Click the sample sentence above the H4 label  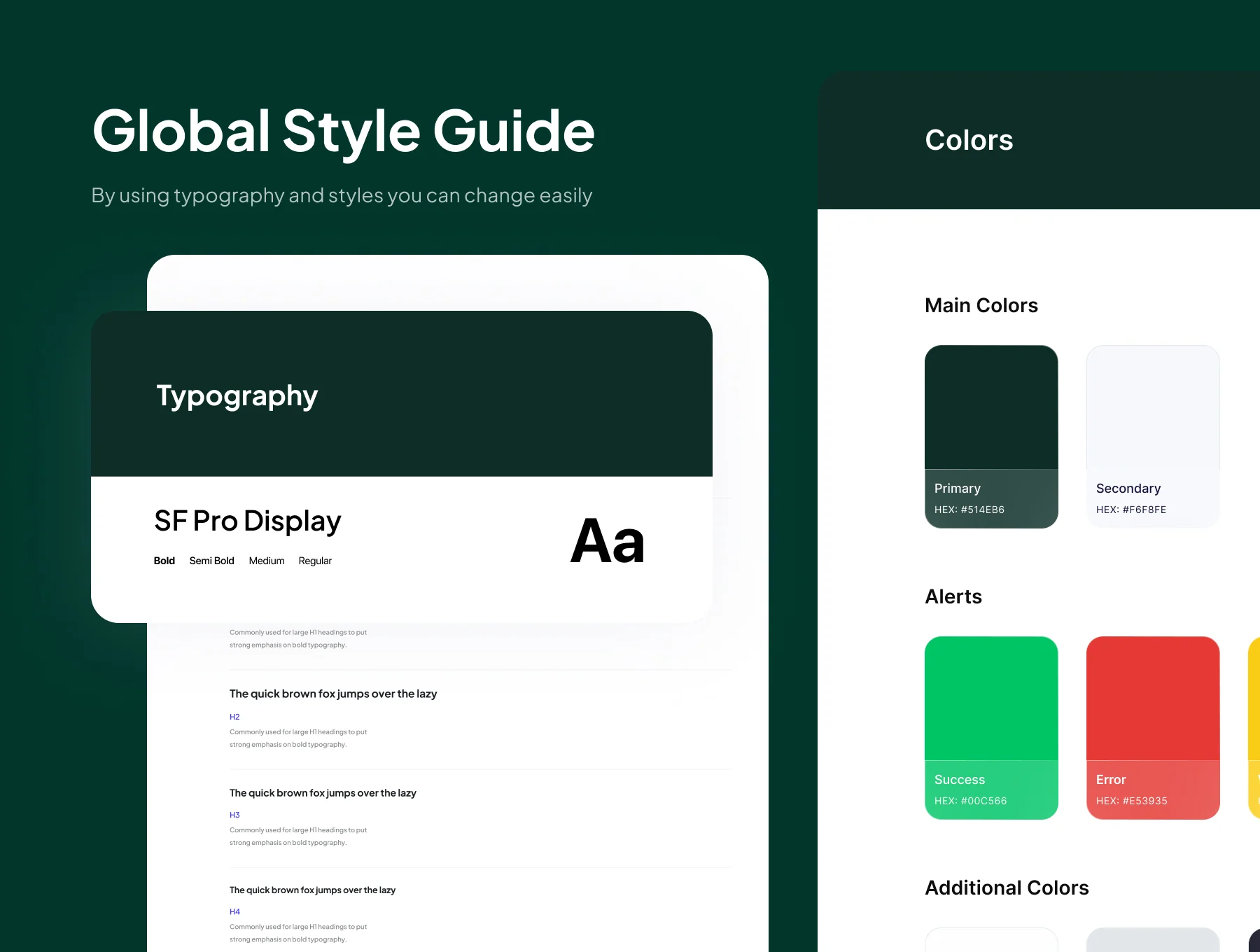click(312, 890)
